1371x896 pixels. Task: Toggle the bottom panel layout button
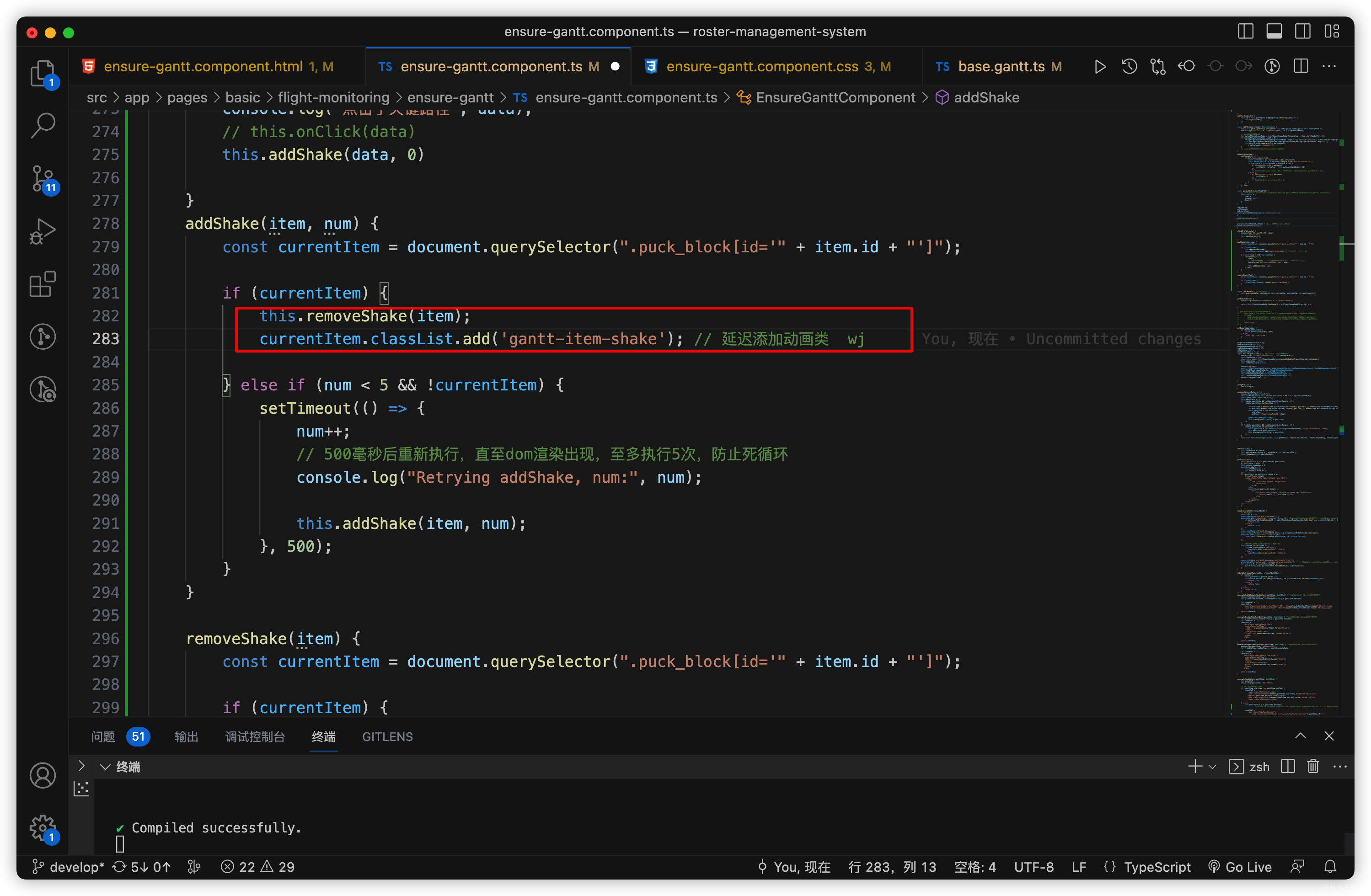tap(1274, 31)
